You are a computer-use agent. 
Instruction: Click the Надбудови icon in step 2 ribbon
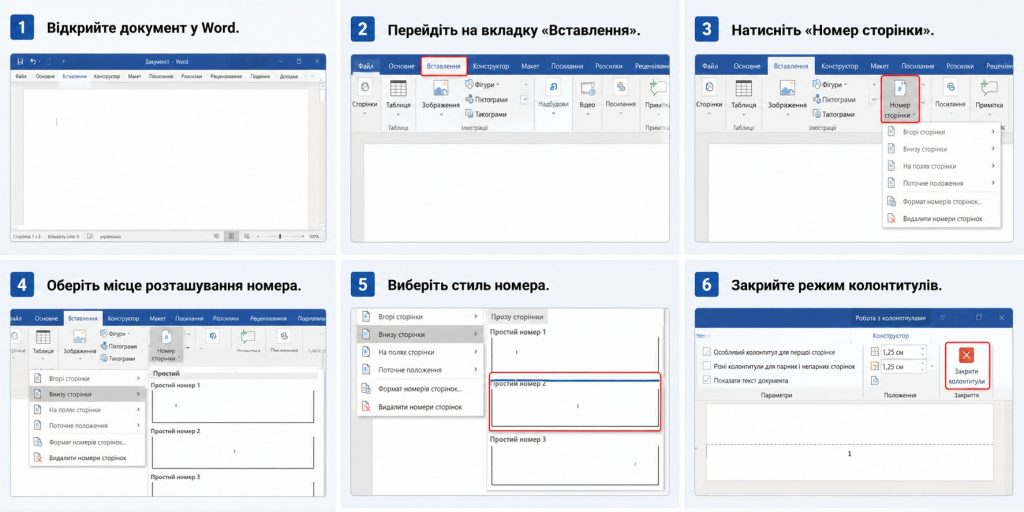pyautogui.click(x=553, y=88)
